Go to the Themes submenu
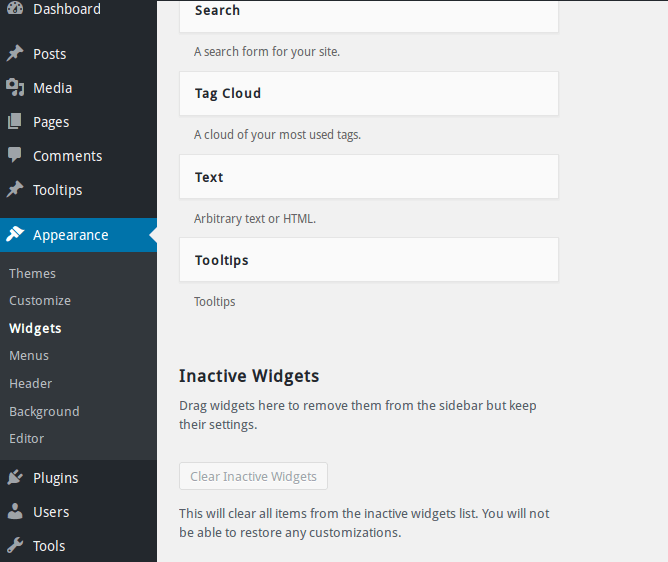 32,274
